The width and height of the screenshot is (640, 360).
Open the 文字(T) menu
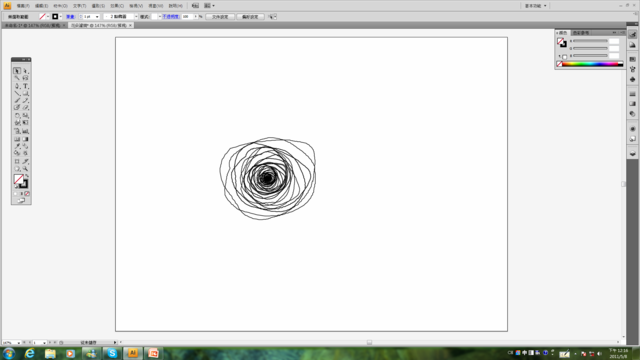pos(79,6)
